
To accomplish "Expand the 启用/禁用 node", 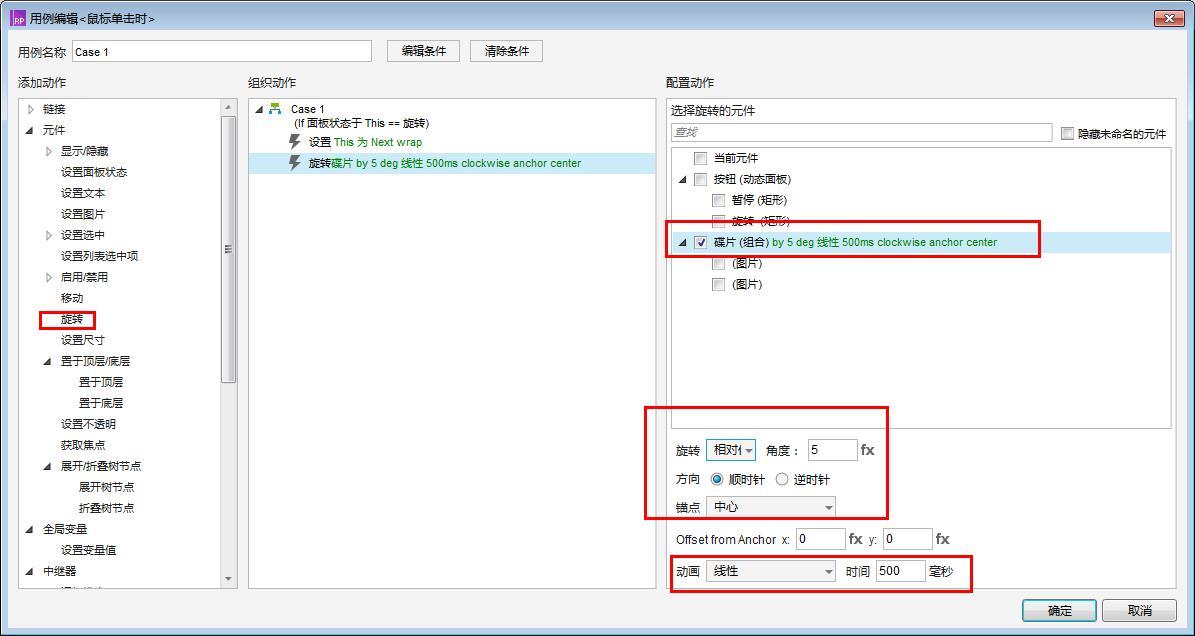I will tap(50, 277).
